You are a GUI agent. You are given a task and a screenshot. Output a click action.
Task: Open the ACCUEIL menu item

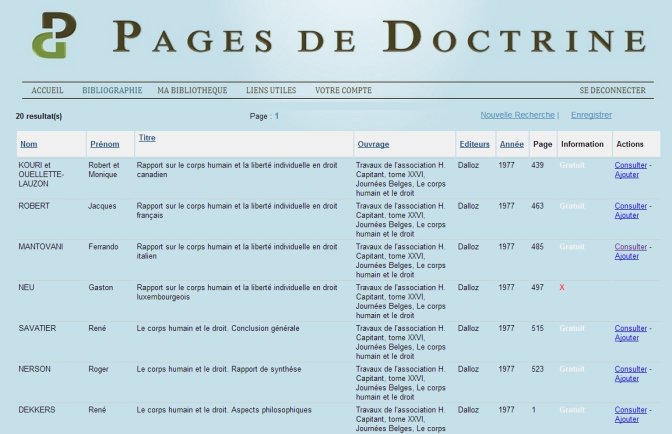pos(48,90)
